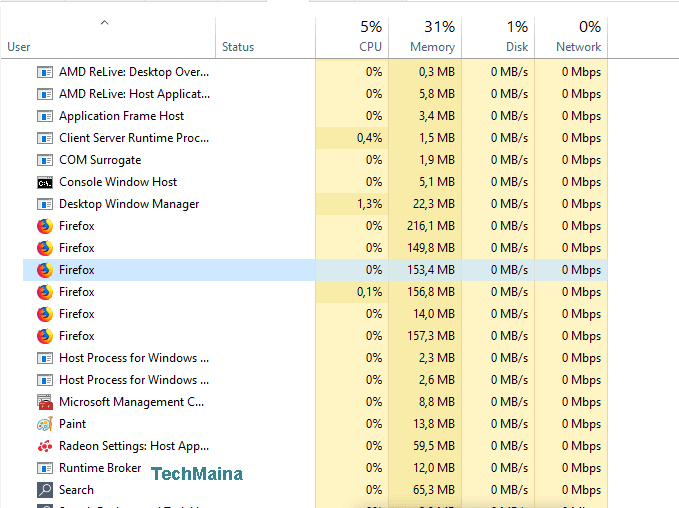The height and width of the screenshot is (508, 679).
Task: Click the 5,1 MB memory value
Action: click(437, 182)
